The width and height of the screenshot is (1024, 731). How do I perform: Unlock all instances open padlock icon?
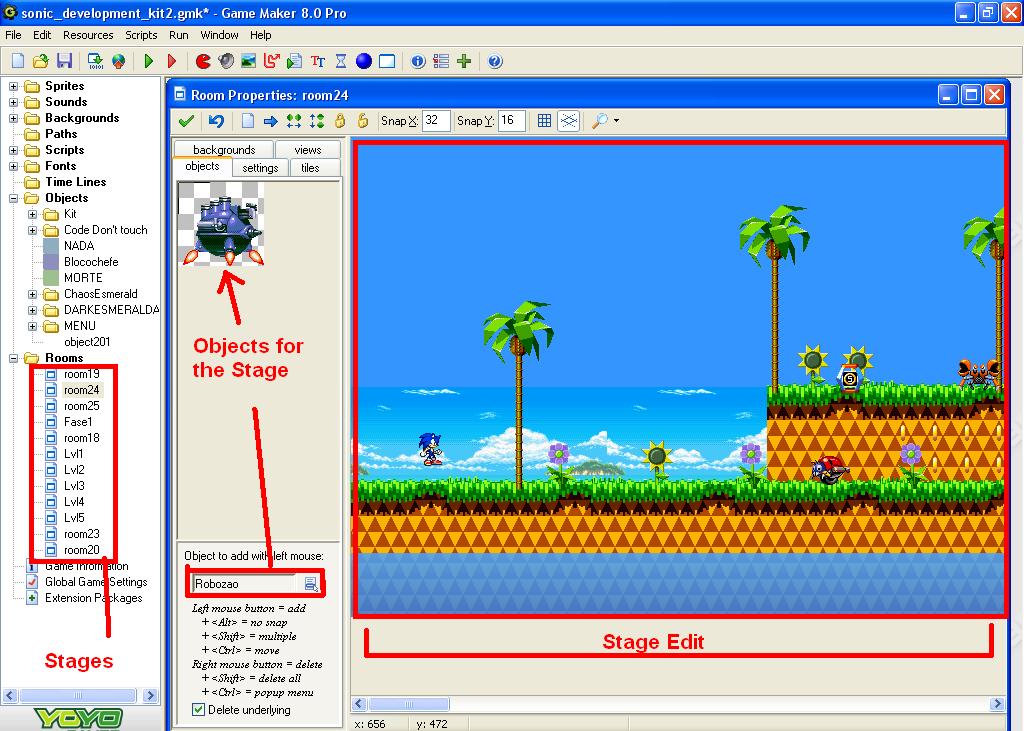pyautogui.click(x=363, y=121)
